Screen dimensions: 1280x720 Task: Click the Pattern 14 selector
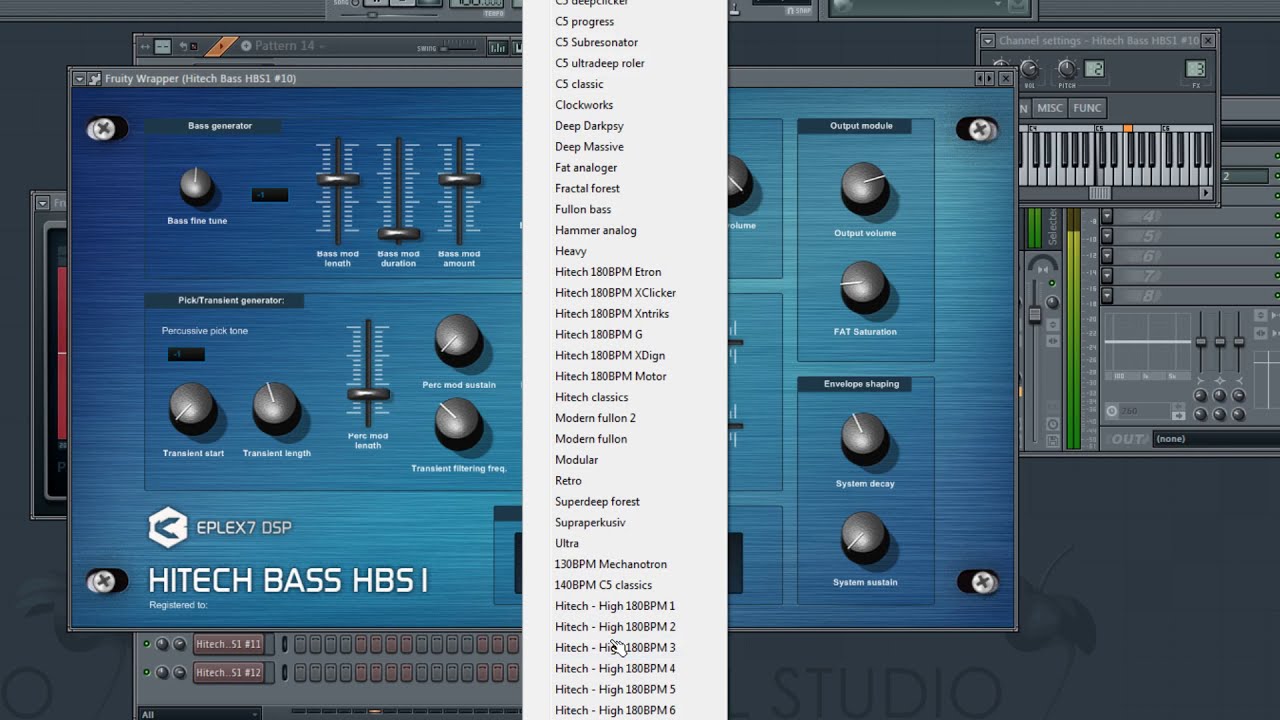(285, 46)
